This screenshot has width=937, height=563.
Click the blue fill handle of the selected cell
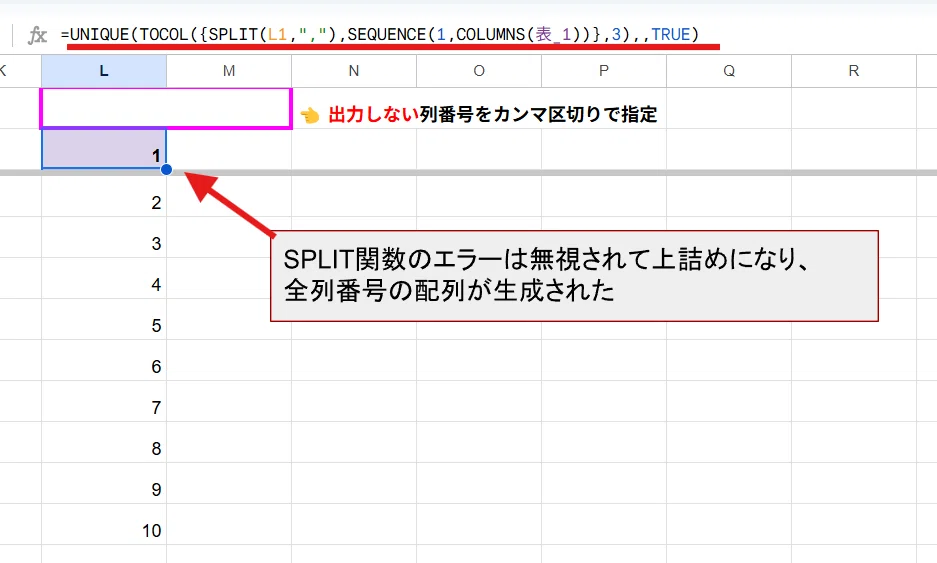167,170
